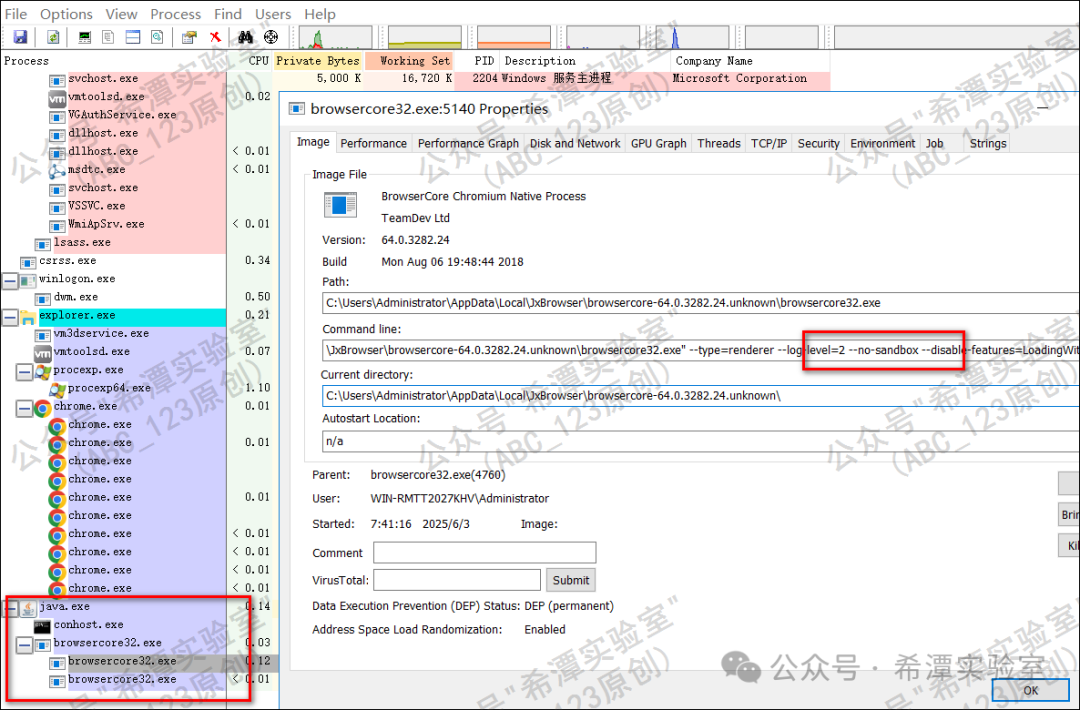1080x710 pixels.
Task: Switch to the Environment tab
Action: (x=882, y=143)
